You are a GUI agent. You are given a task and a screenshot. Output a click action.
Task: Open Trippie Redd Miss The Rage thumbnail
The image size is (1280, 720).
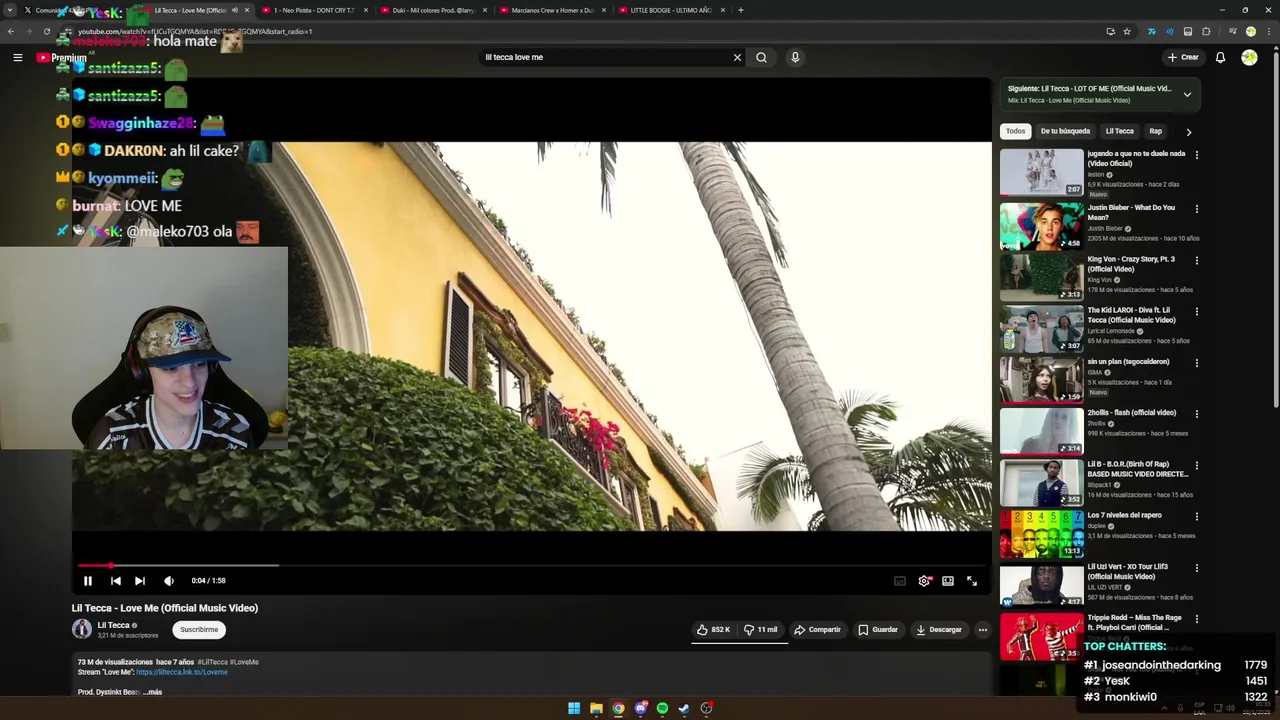click(x=1041, y=636)
